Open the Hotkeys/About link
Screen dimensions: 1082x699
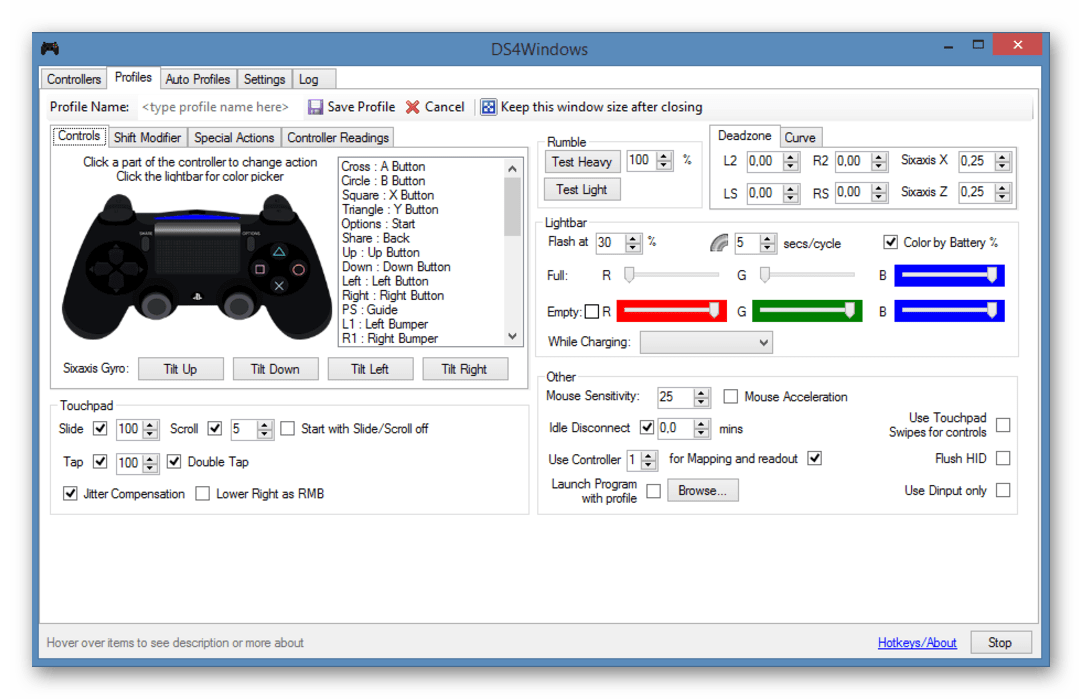tap(917, 643)
